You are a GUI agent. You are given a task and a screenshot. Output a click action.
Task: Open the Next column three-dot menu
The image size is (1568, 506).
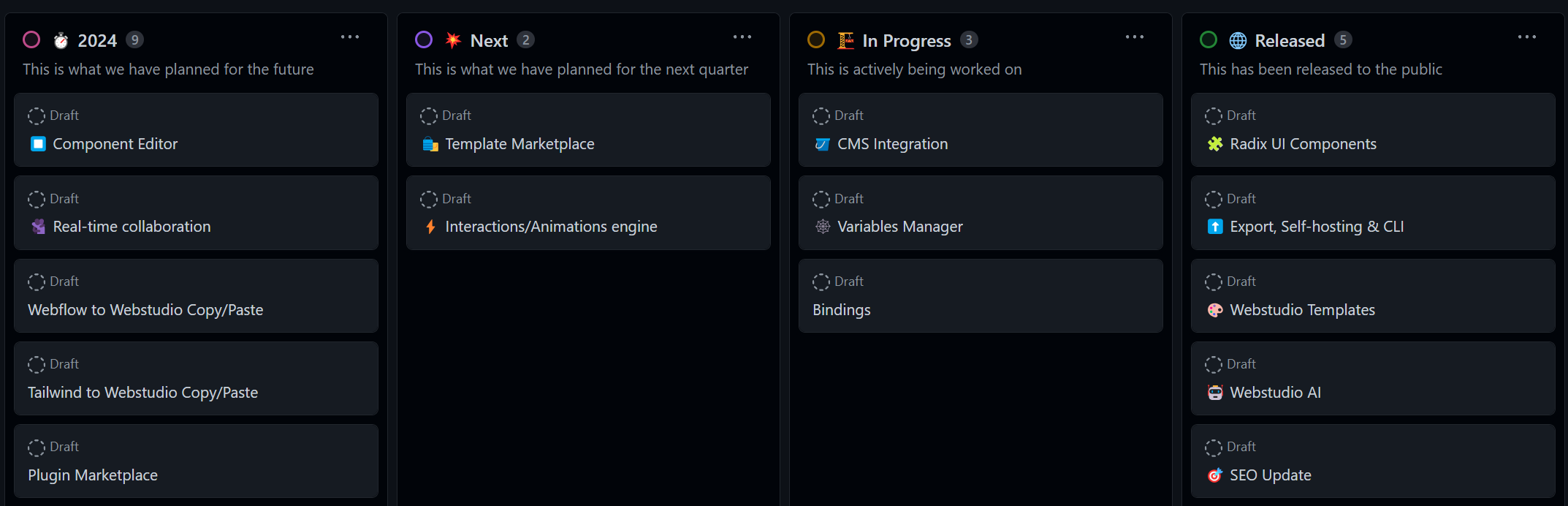(742, 37)
